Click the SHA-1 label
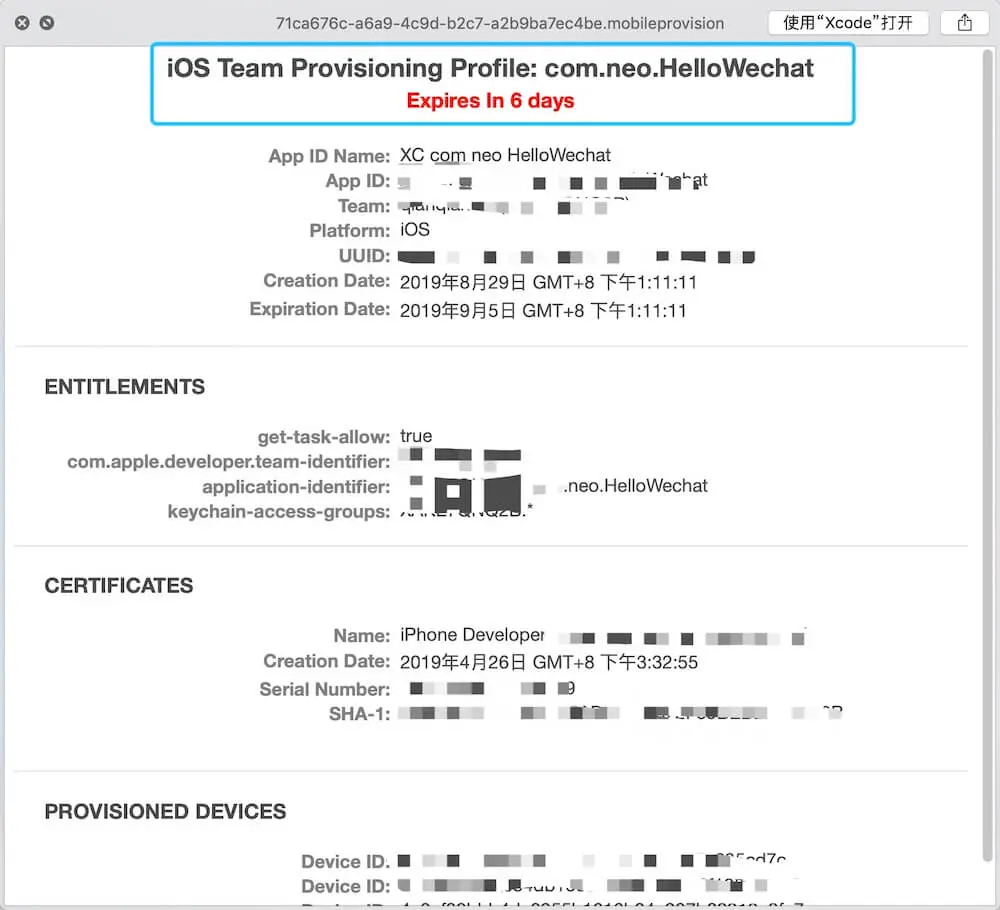This screenshot has width=1000, height=910. tap(360, 714)
